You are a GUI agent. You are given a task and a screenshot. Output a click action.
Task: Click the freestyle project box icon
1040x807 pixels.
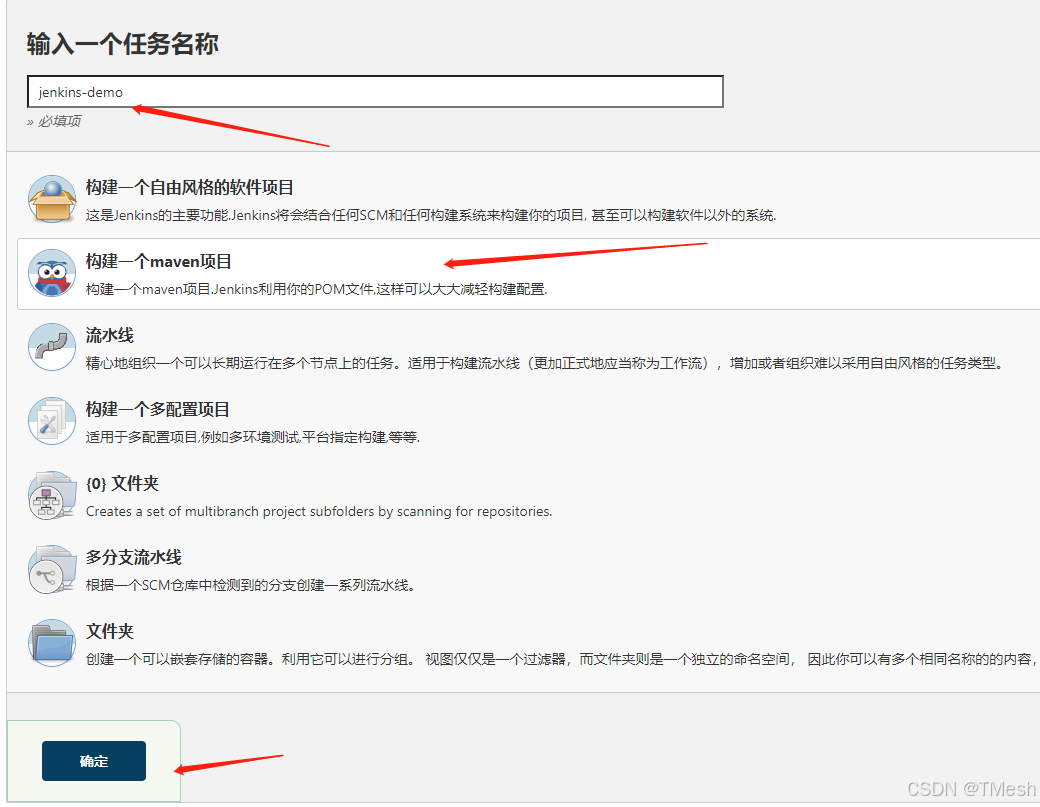pyautogui.click(x=52, y=199)
